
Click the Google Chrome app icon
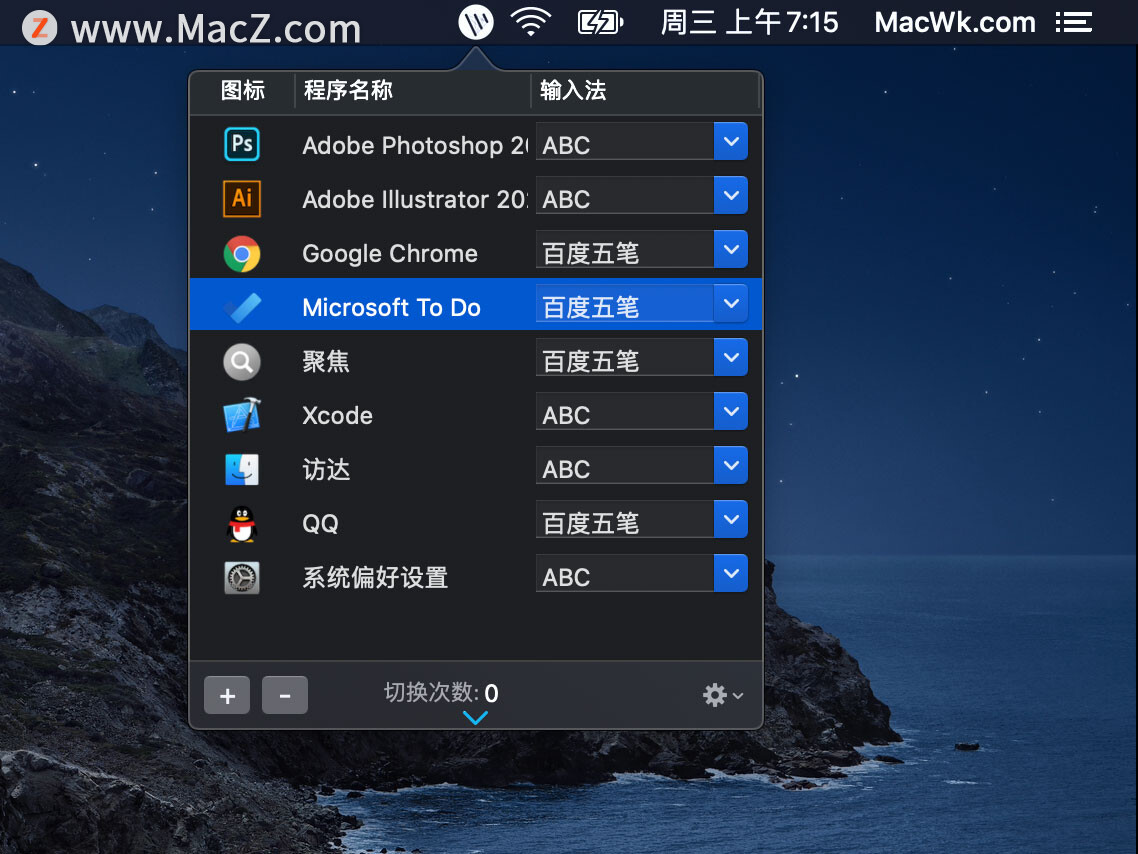(242, 253)
